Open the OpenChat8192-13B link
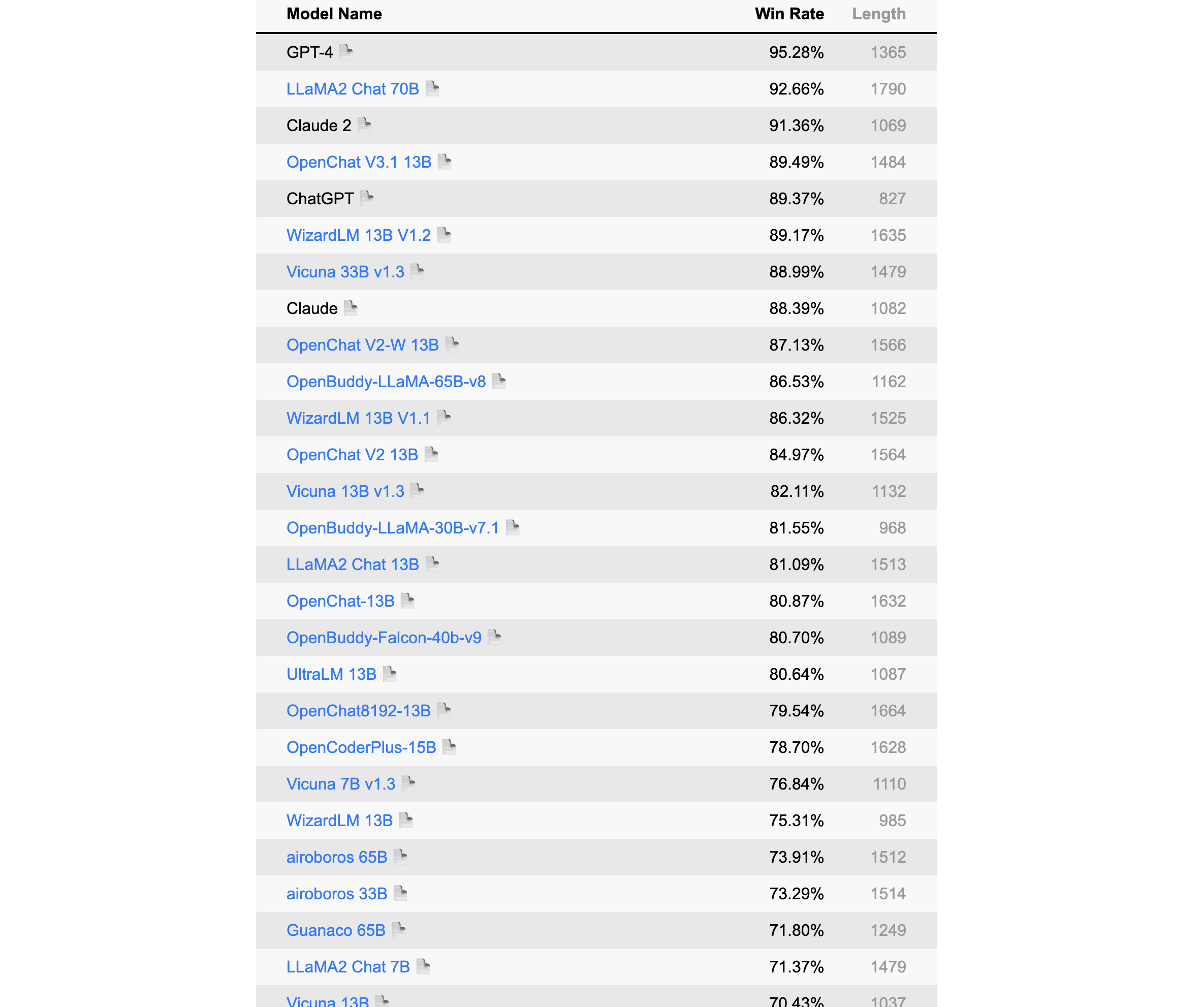This screenshot has width=1204, height=1007. pyautogui.click(x=358, y=711)
